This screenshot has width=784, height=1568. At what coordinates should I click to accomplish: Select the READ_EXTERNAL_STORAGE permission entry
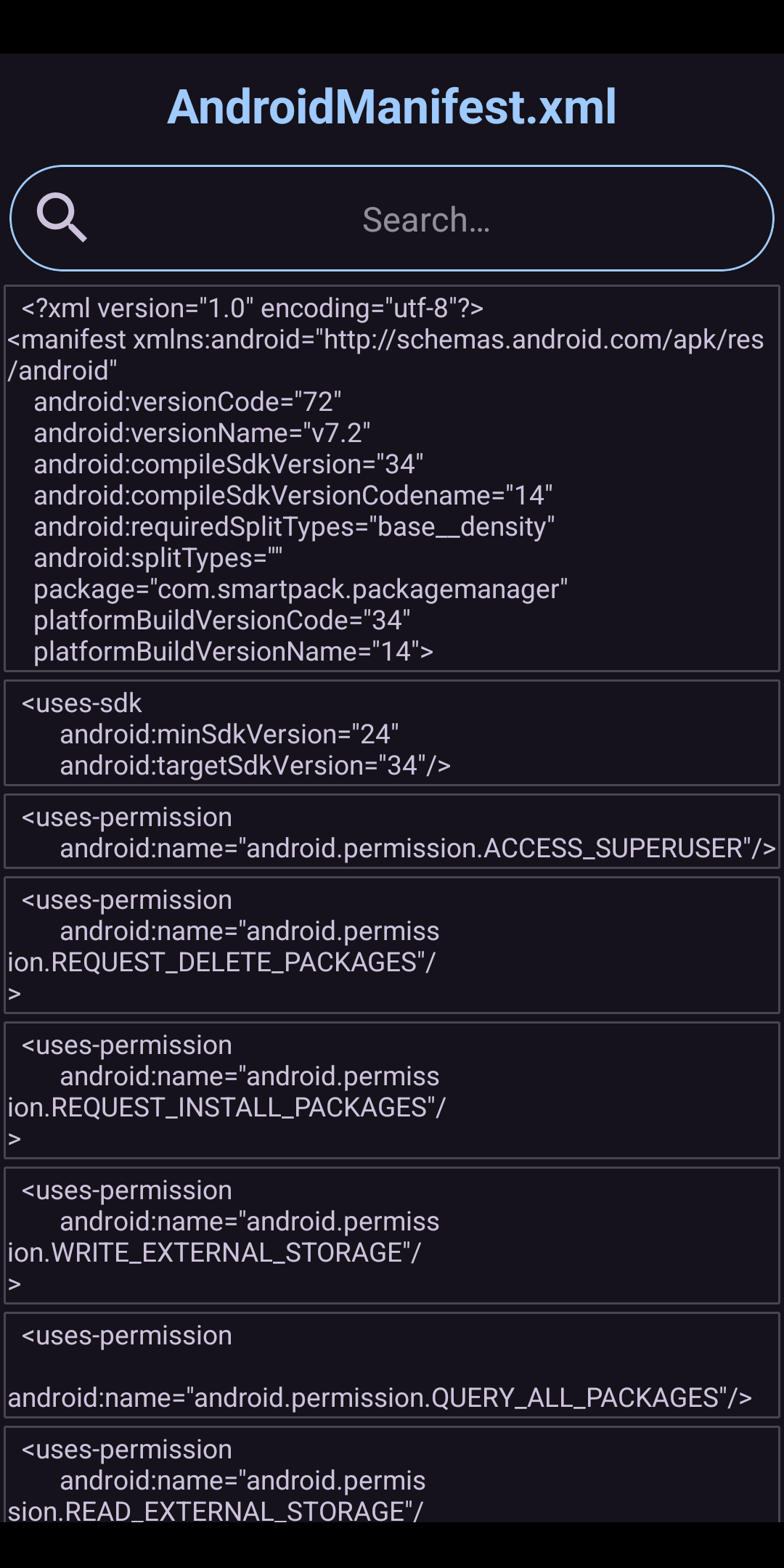[x=392, y=1481]
